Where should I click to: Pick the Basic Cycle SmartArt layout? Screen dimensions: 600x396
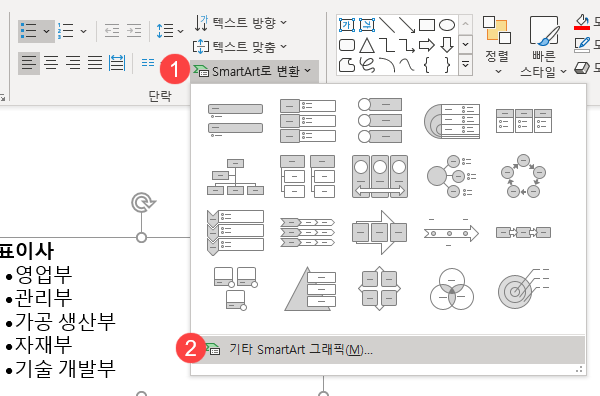point(524,176)
